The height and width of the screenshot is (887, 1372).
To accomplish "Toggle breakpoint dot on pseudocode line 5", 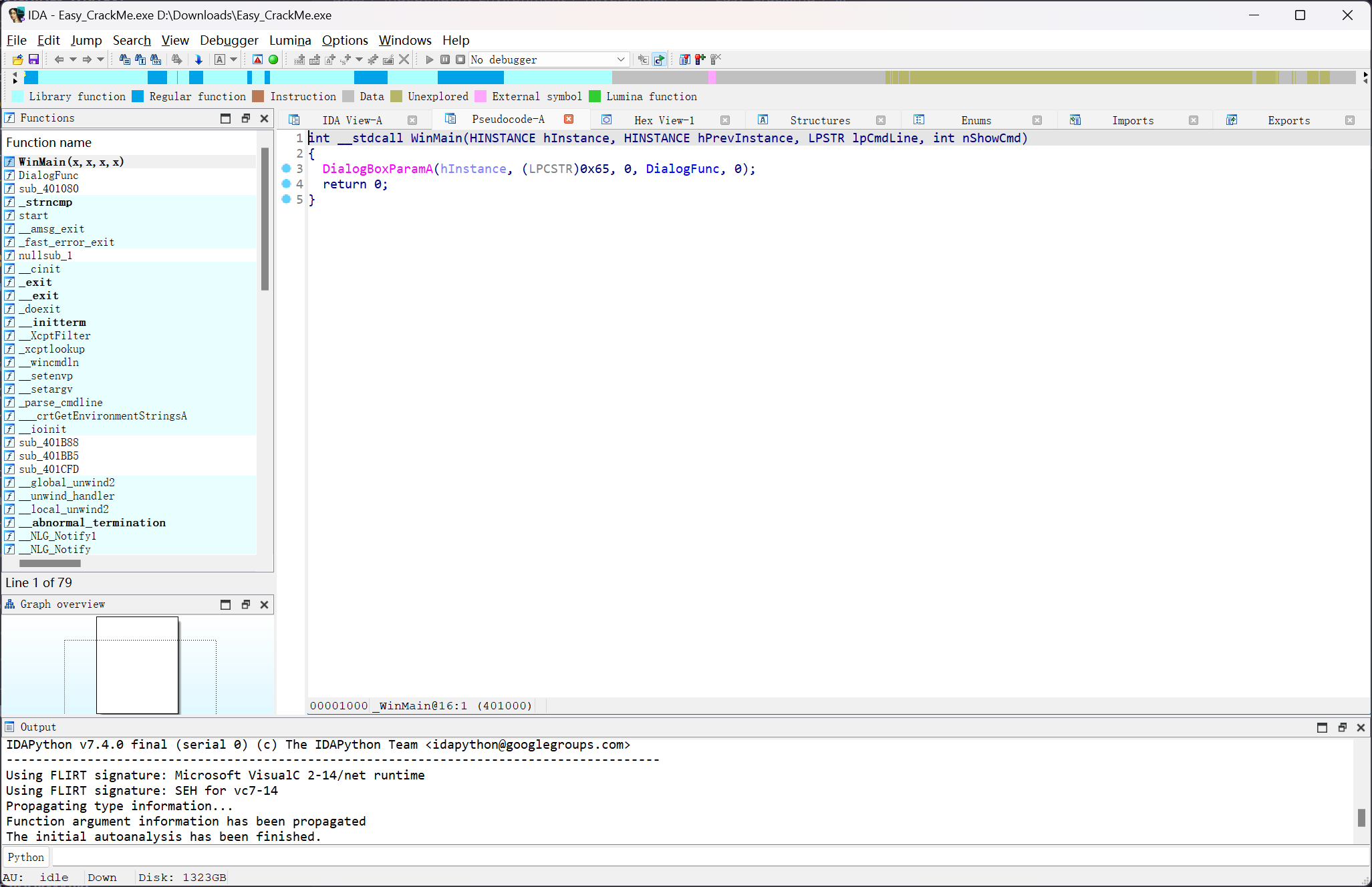I will click(286, 199).
